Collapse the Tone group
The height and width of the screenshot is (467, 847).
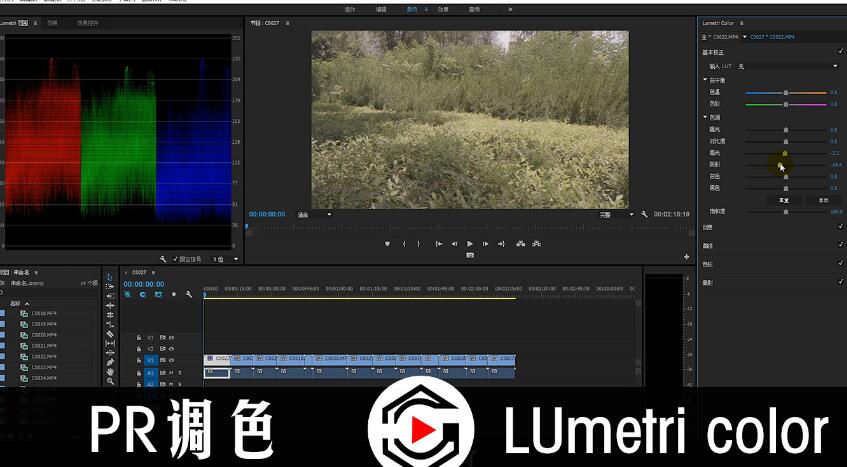[x=705, y=117]
